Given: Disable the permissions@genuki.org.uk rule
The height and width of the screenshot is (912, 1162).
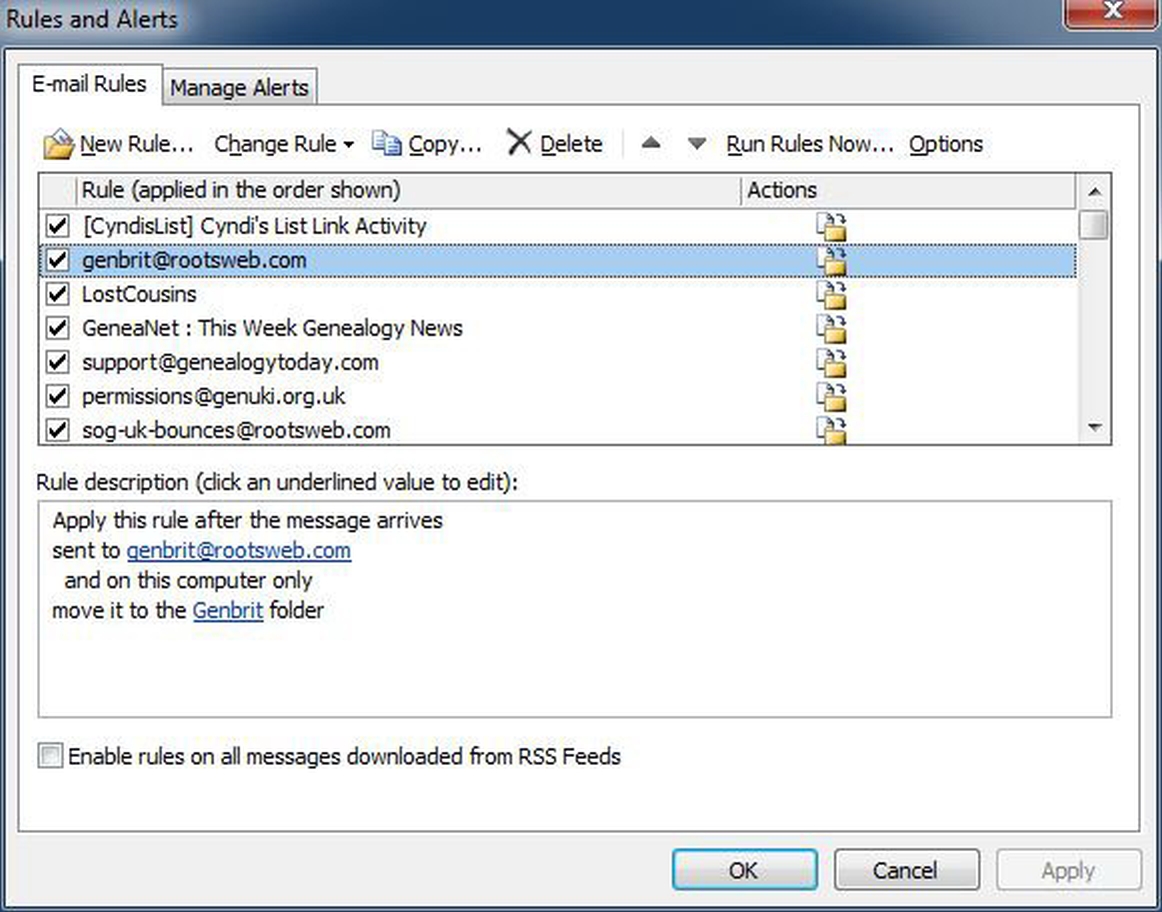Looking at the screenshot, I should pos(58,396).
